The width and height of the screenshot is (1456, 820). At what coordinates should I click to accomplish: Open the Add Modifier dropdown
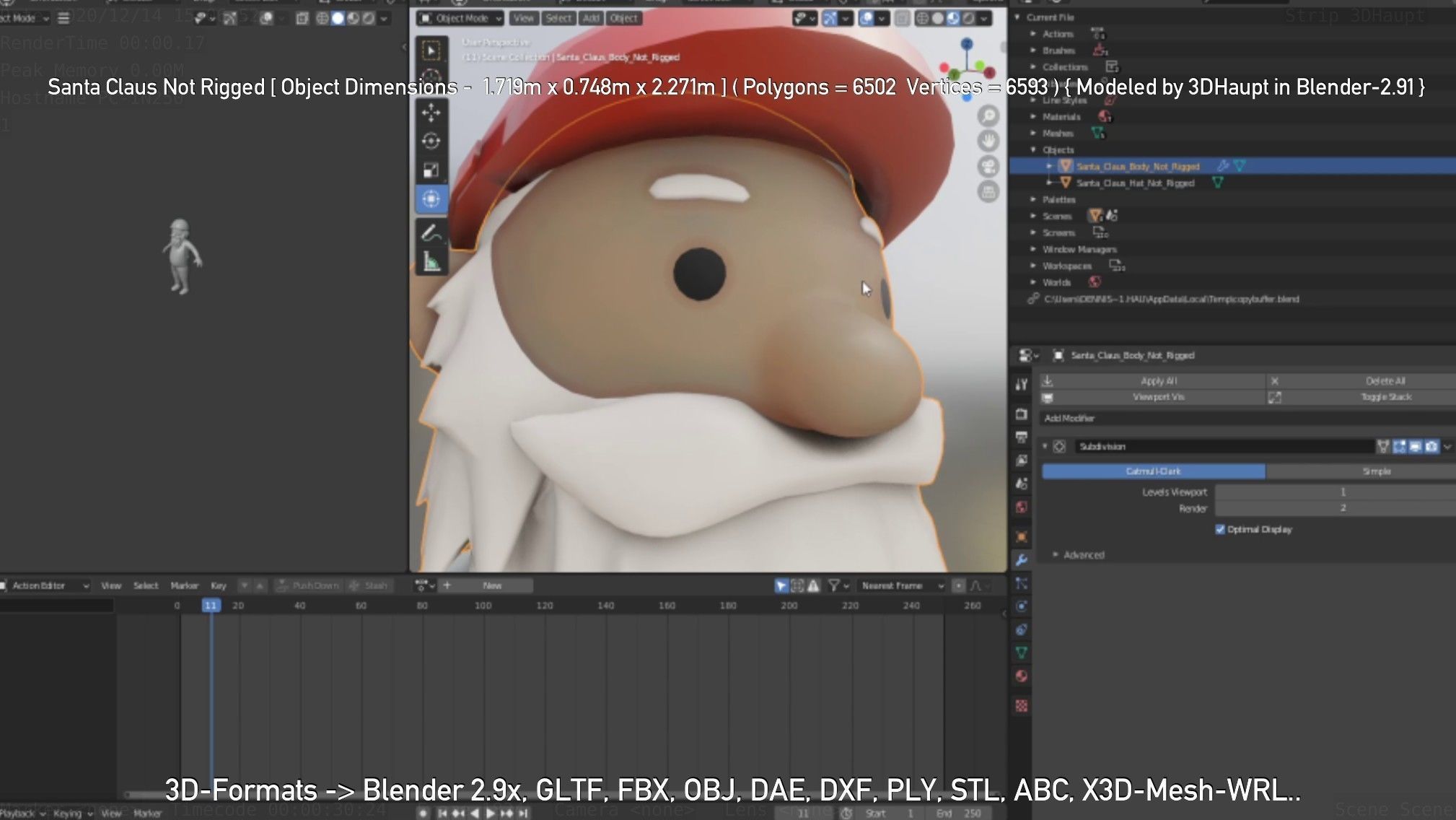1247,418
